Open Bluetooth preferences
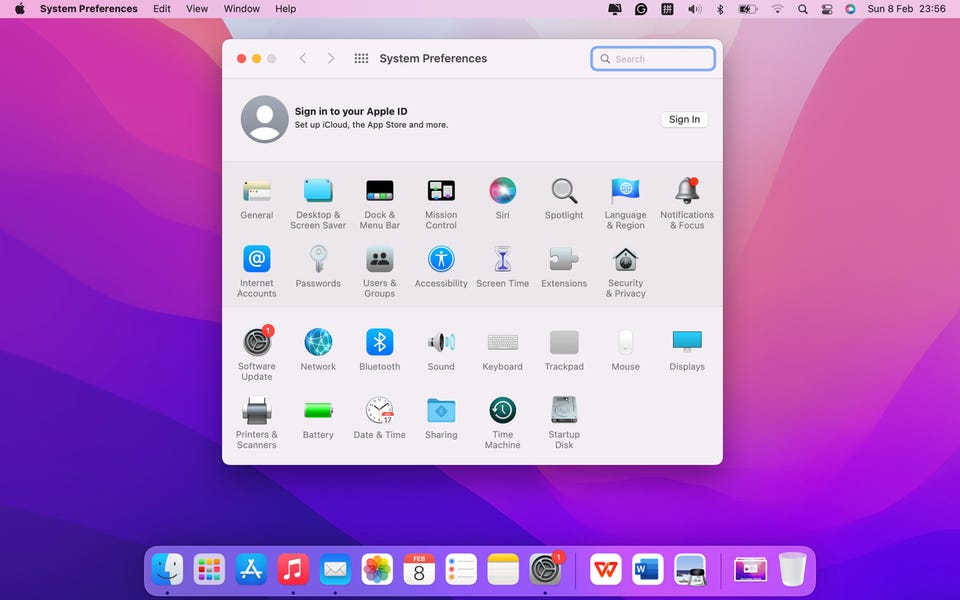Viewport: 960px width, 600px height. click(x=379, y=343)
